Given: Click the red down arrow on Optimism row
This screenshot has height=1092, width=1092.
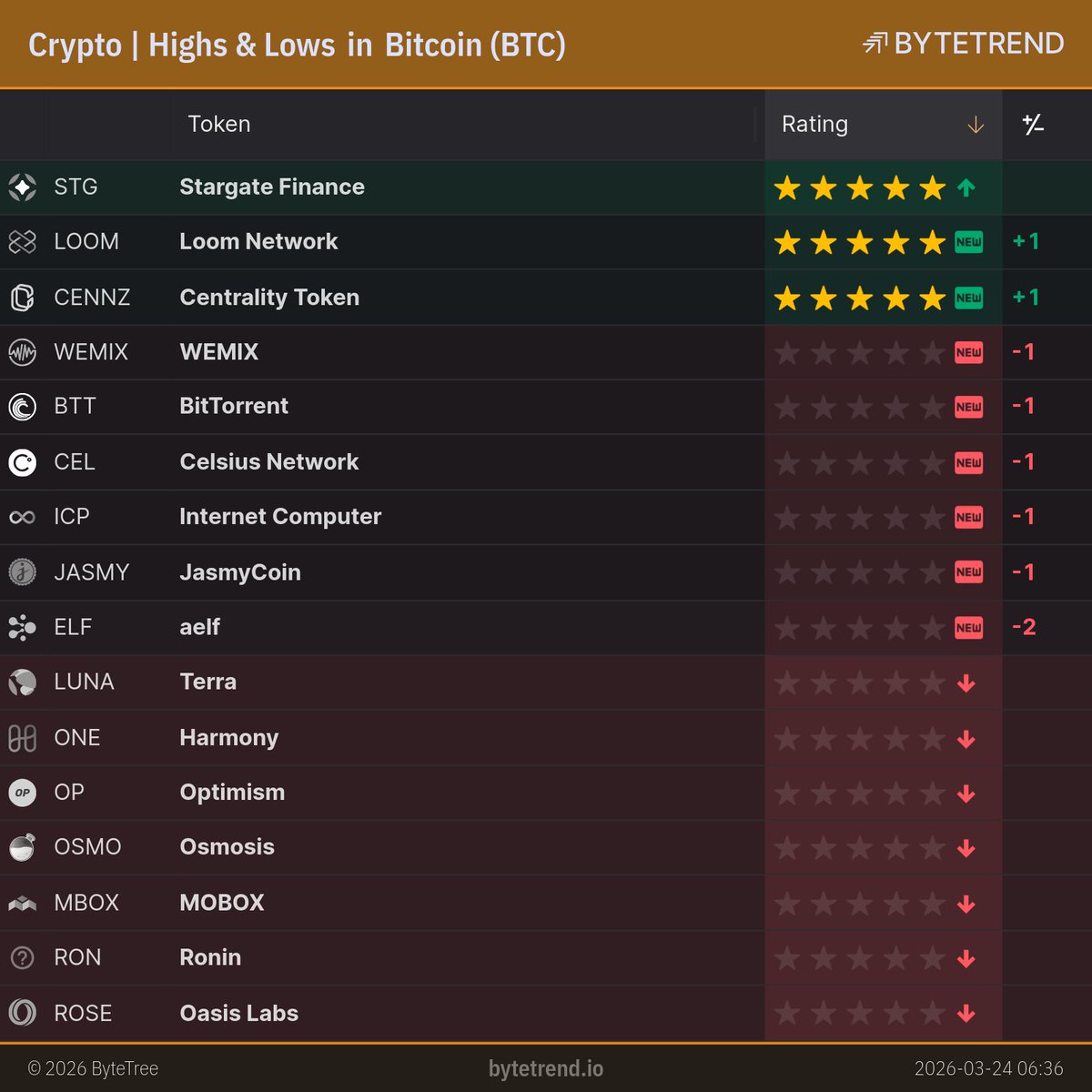Looking at the screenshot, I should click(x=966, y=794).
